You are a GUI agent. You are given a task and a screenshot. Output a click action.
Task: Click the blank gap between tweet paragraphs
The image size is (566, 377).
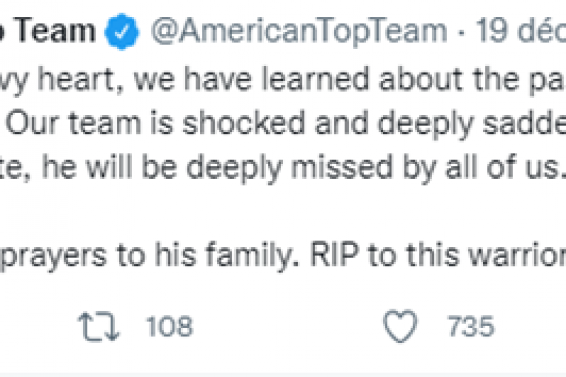tap(283, 212)
